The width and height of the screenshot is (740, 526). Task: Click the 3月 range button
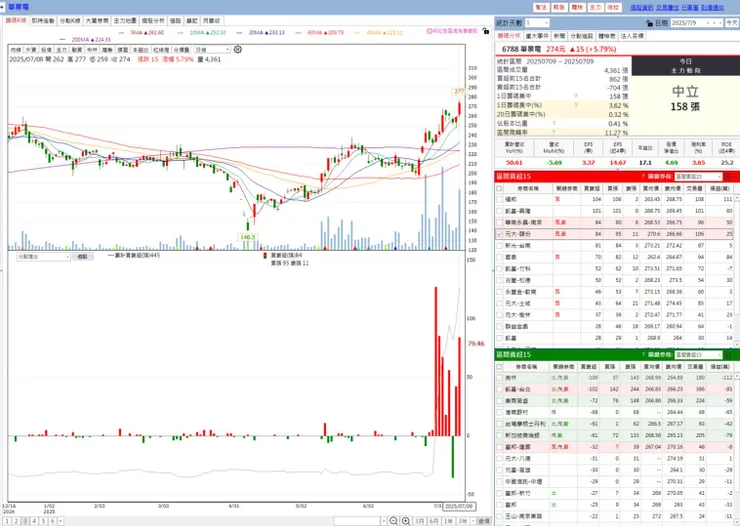pos(419,521)
